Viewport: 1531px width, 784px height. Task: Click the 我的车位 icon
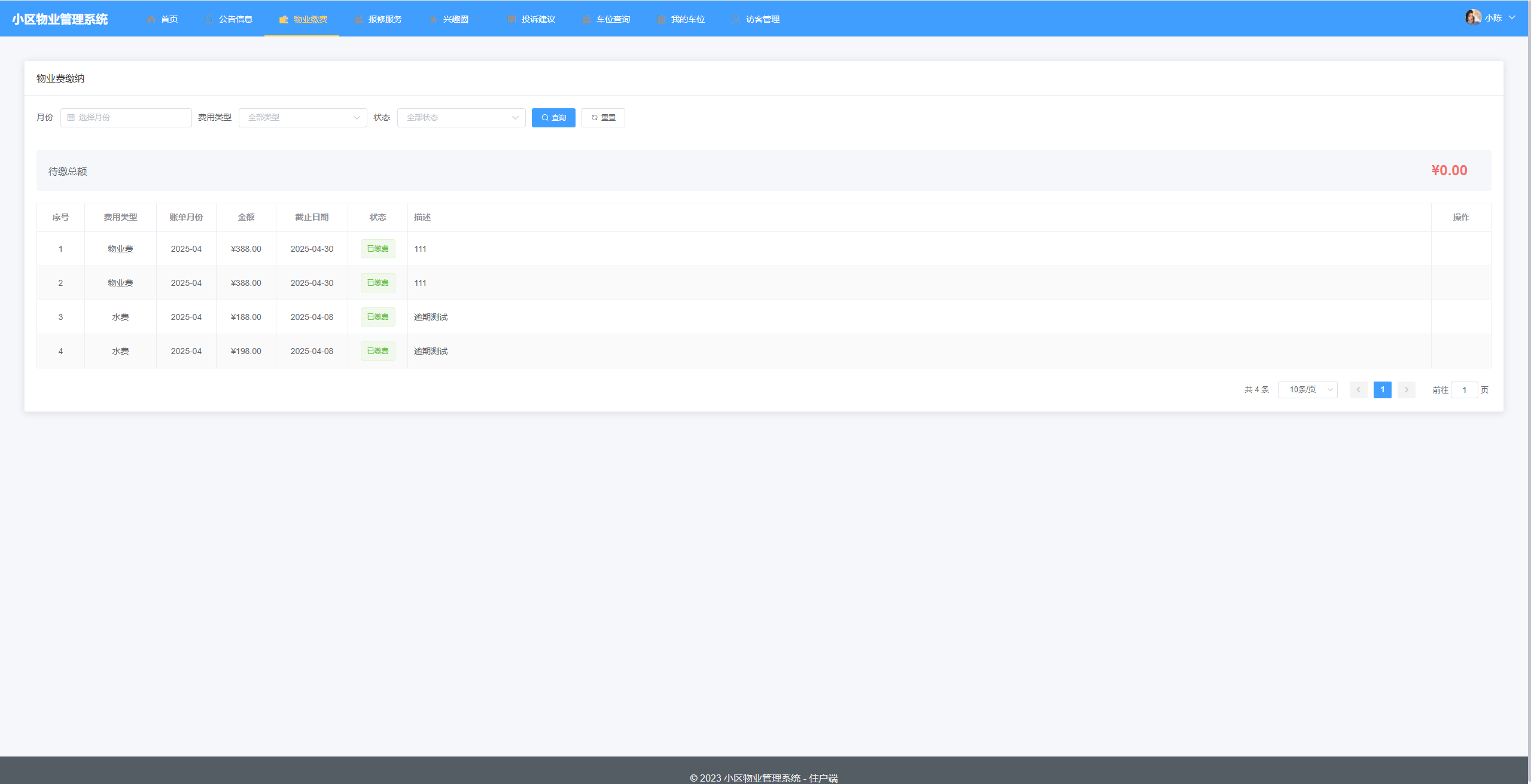tap(661, 19)
